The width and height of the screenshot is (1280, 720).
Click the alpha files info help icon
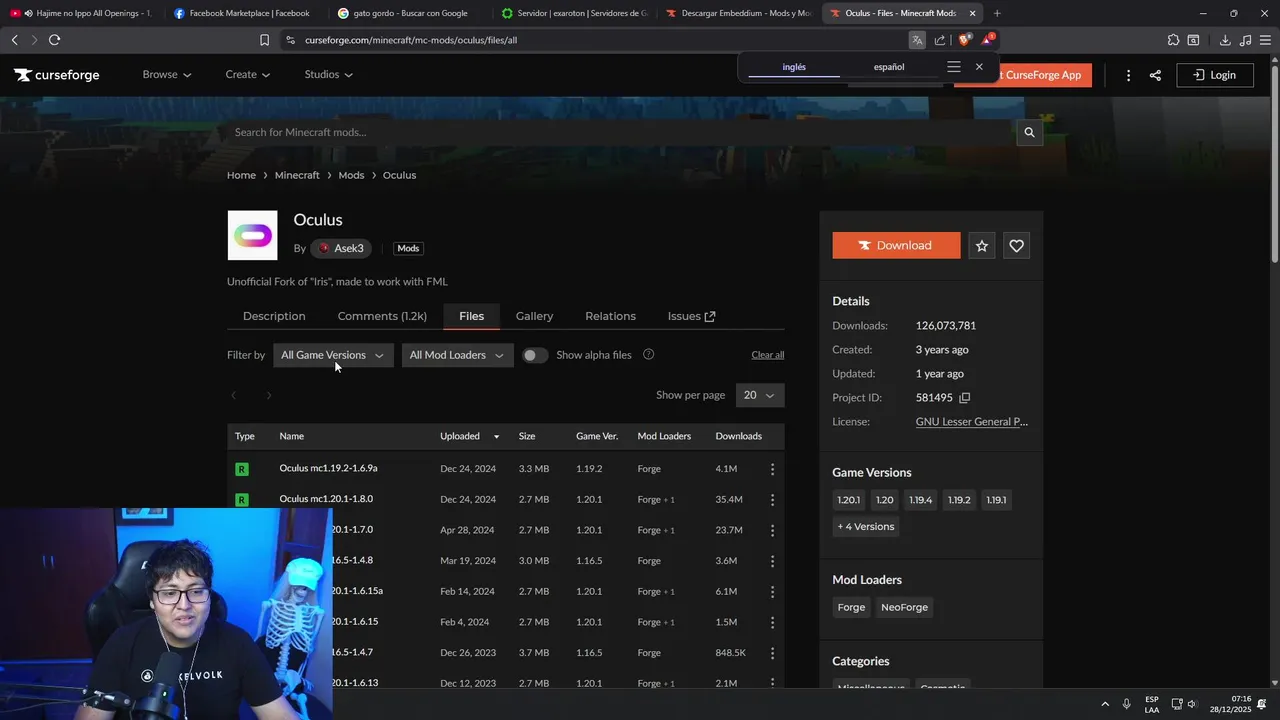click(648, 355)
